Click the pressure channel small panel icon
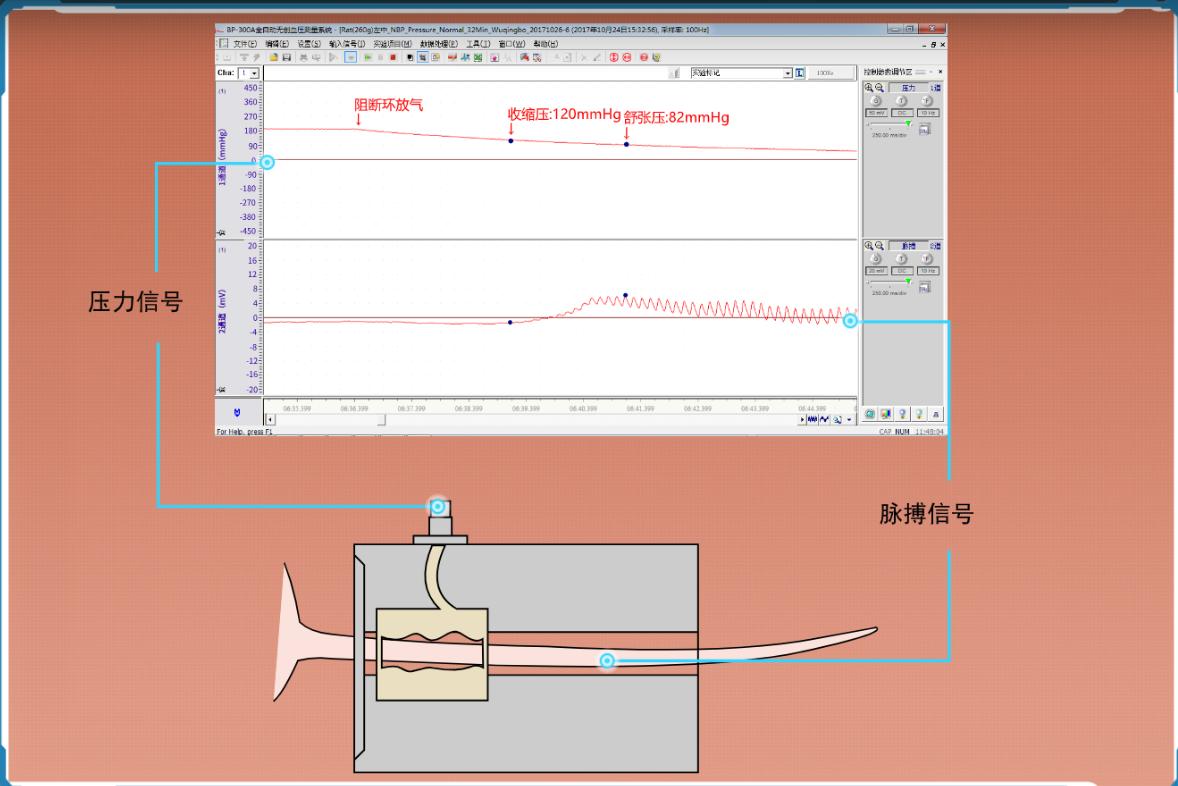Viewport: 1178px width, 786px height. 925,129
